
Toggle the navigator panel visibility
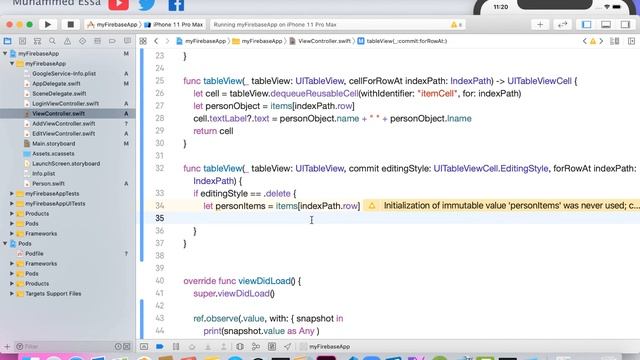pyautogui.click(x=587, y=24)
